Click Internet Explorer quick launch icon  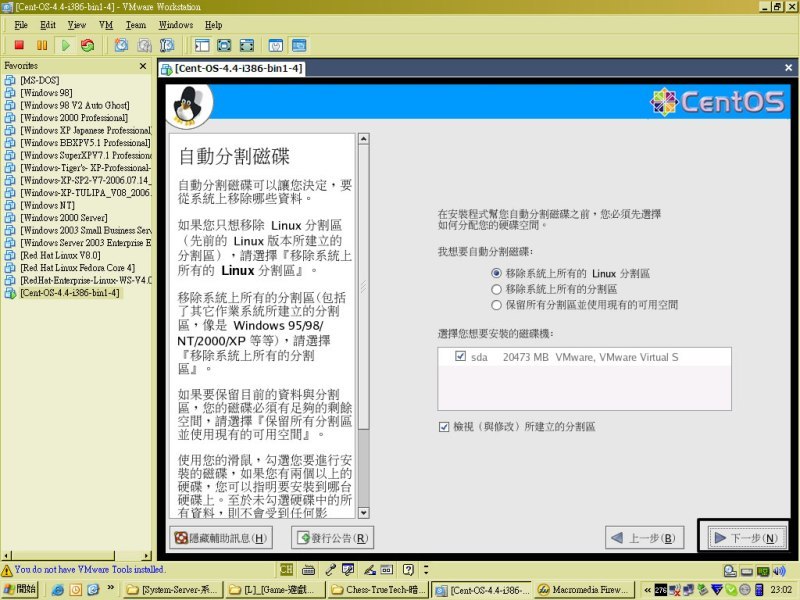(58, 590)
